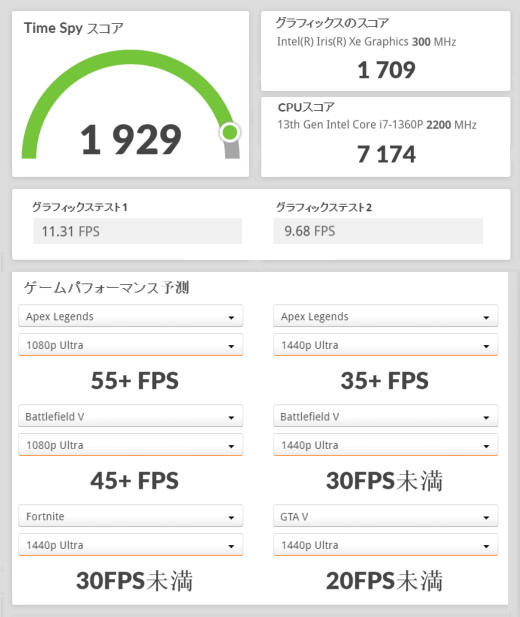Open the 1440p Ultra dropdown under Fortnite
Image resolution: width=520 pixels, height=617 pixels.
point(130,545)
